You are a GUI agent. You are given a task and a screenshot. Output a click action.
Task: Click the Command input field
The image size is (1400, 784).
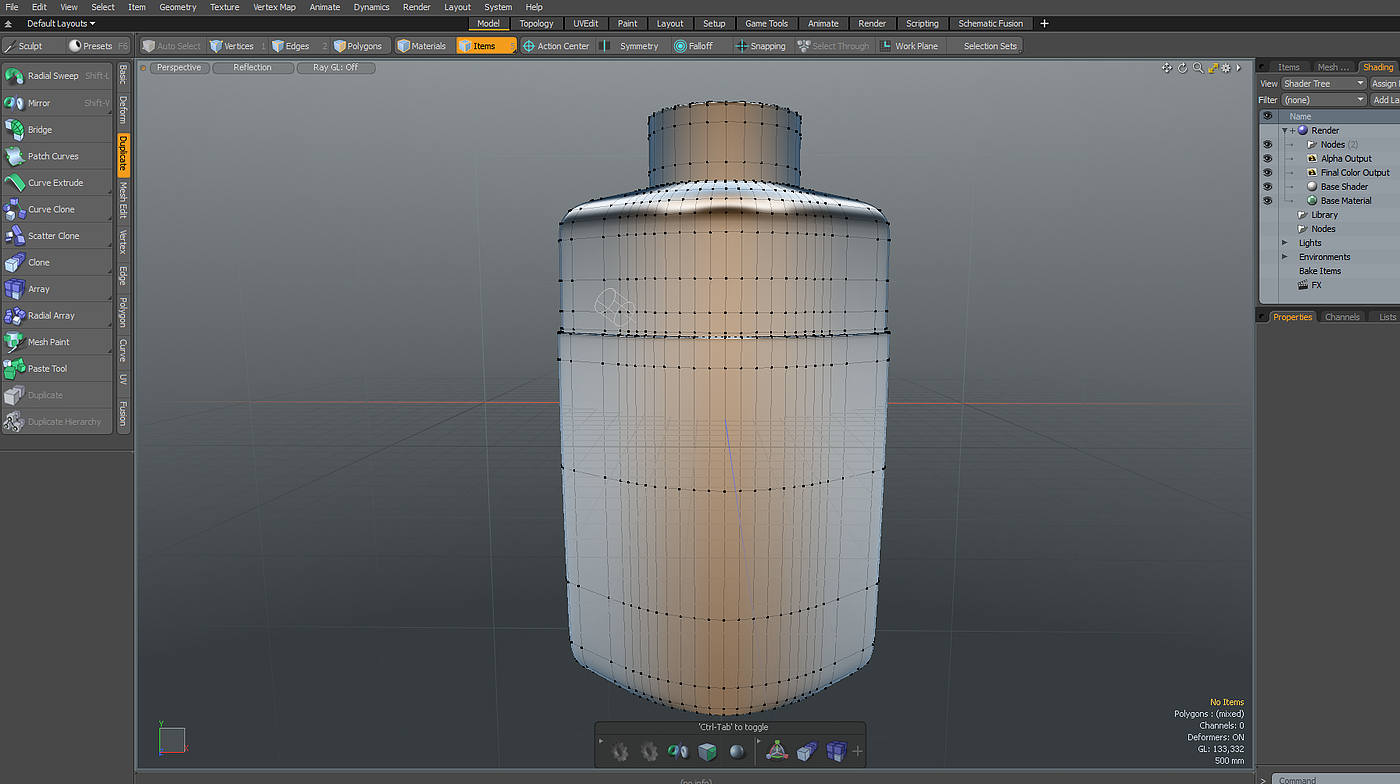[x=1335, y=779]
